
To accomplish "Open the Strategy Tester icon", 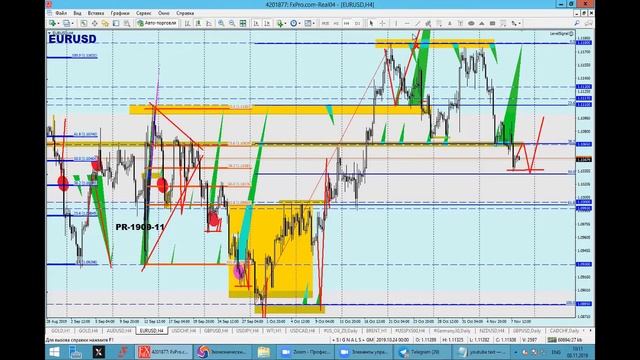I will pos(127,23).
